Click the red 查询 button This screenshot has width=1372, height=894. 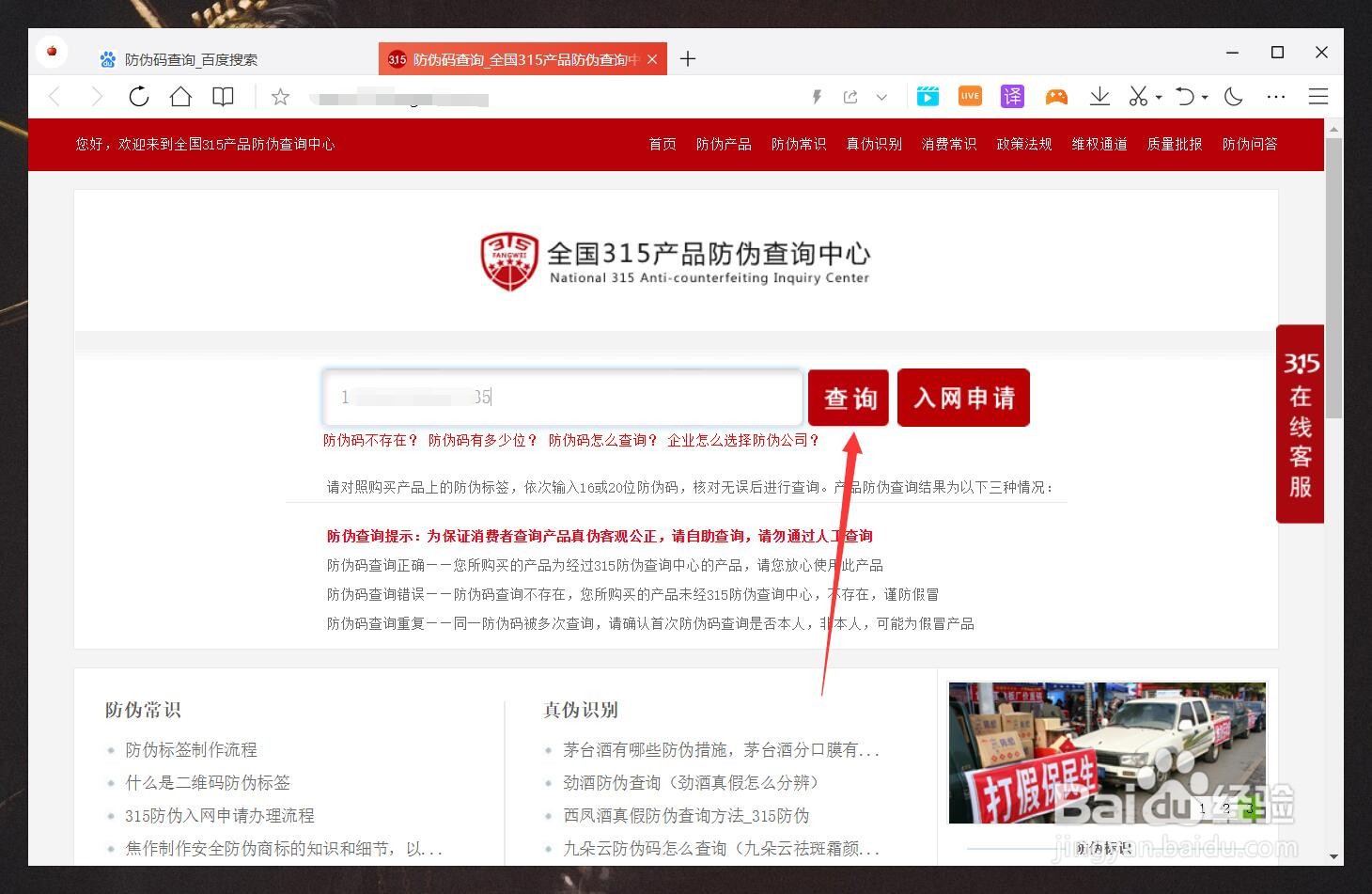click(849, 398)
